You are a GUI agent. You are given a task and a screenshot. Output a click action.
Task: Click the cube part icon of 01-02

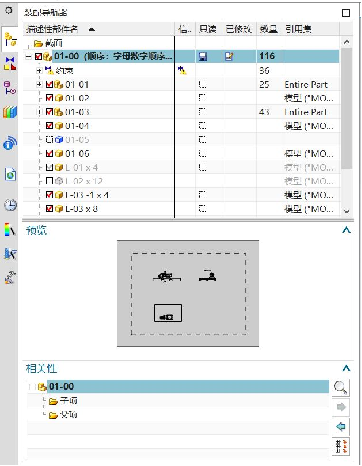(x=59, y=98)
